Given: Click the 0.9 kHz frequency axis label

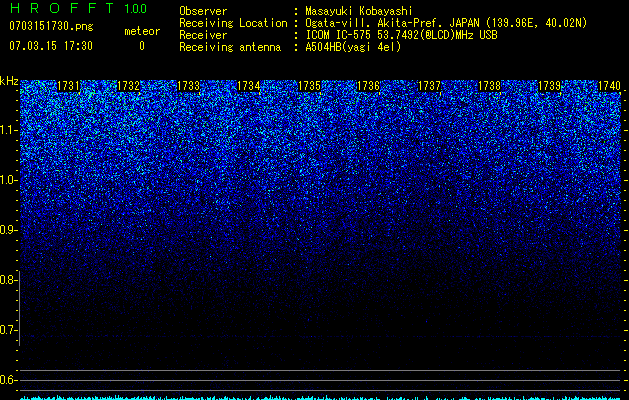Looking at the screenshot, I should tap(8, 230).
